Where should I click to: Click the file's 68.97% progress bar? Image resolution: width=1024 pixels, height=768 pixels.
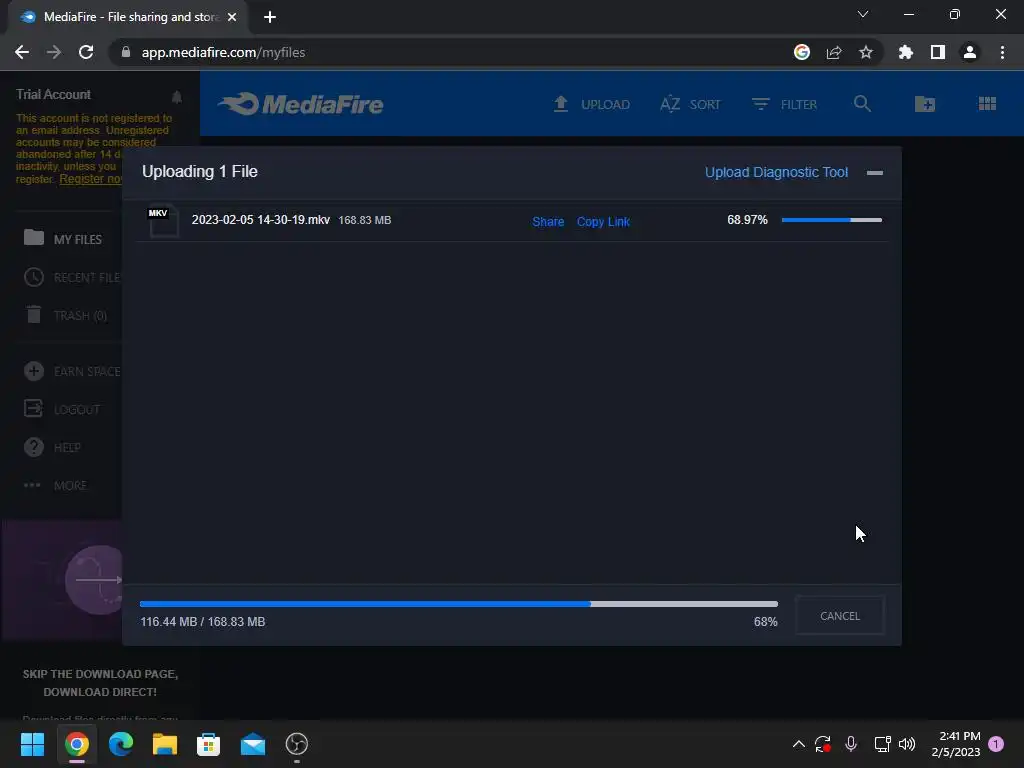[831, 220]
